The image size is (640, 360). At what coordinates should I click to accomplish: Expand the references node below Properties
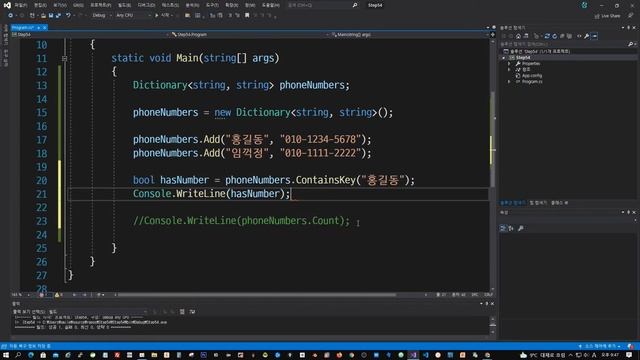click(509, 70)
